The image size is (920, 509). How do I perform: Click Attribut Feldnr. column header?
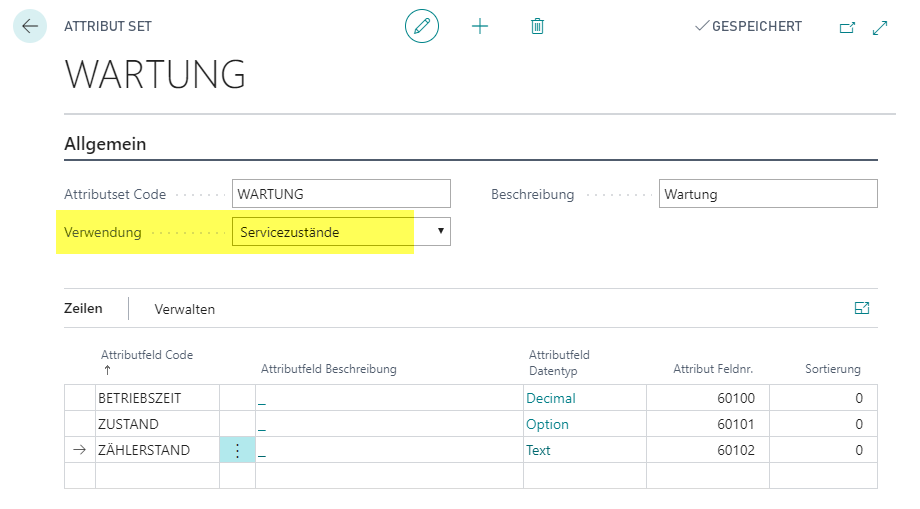pos(713,369)
